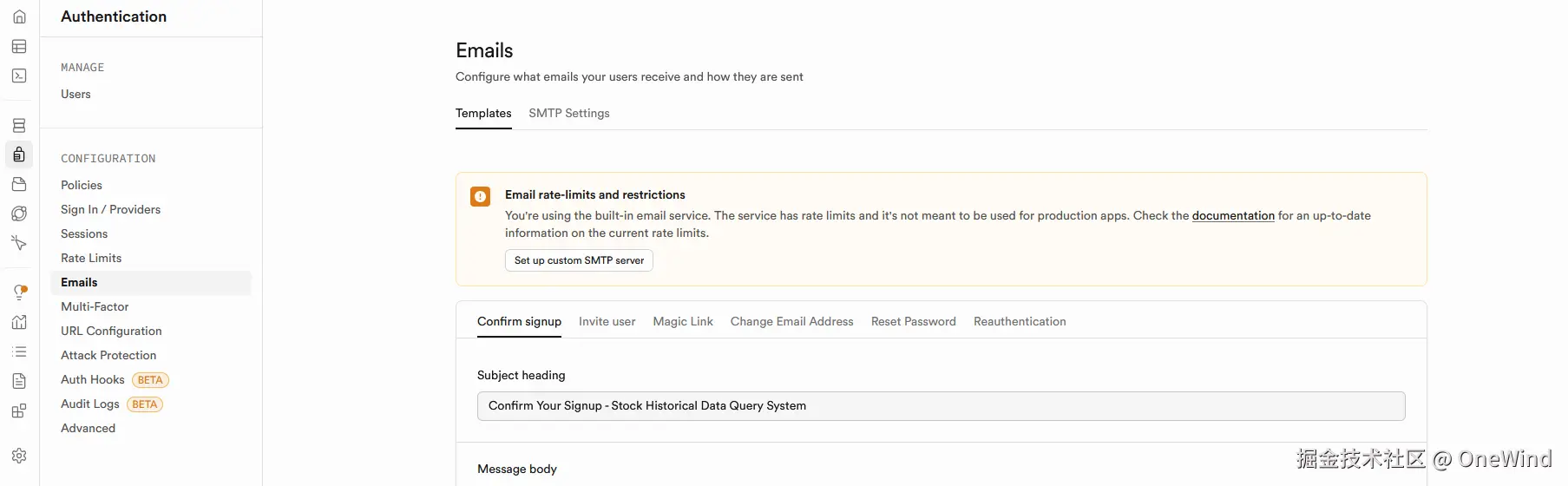Go to Sign In / Providers page
Screen dimensions: 1568x486
(110, 209)
